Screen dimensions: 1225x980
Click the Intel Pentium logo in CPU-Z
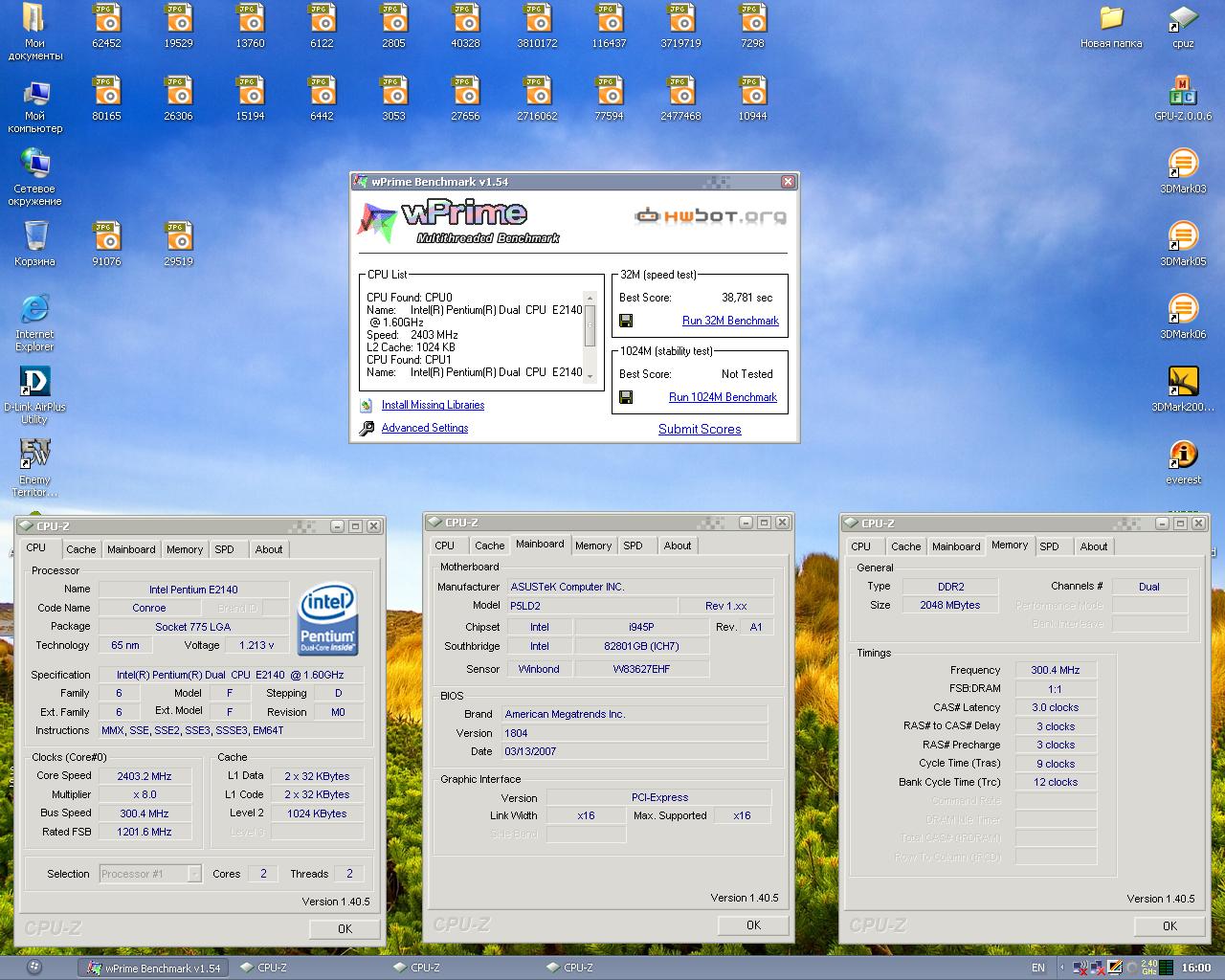coord(327,618)
